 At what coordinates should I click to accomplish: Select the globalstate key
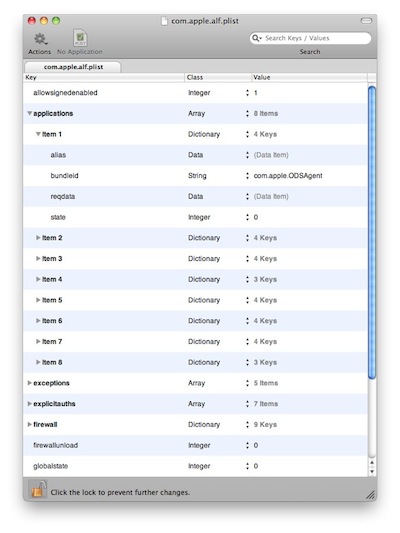pos(50,466)
